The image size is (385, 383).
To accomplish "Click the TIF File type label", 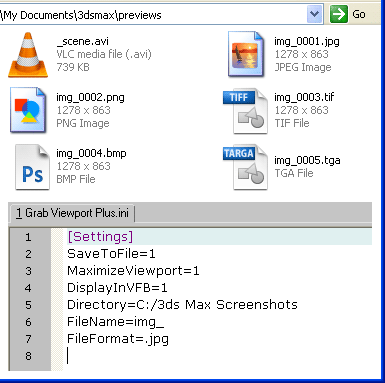I will click(292, 123).
